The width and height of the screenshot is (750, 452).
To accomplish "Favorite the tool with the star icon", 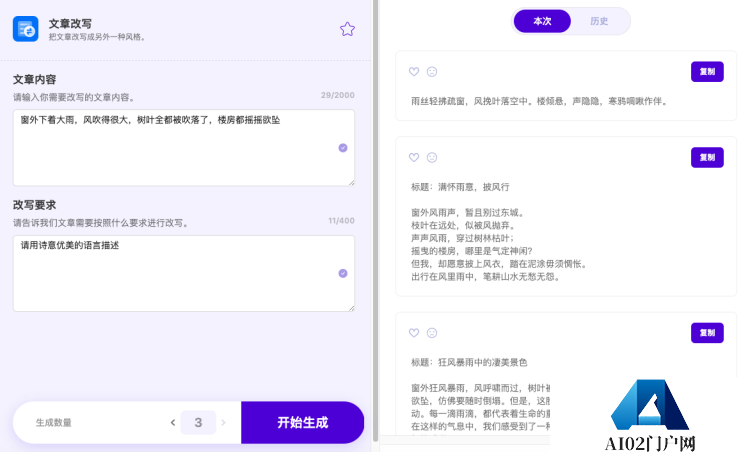I will point(347,29).
